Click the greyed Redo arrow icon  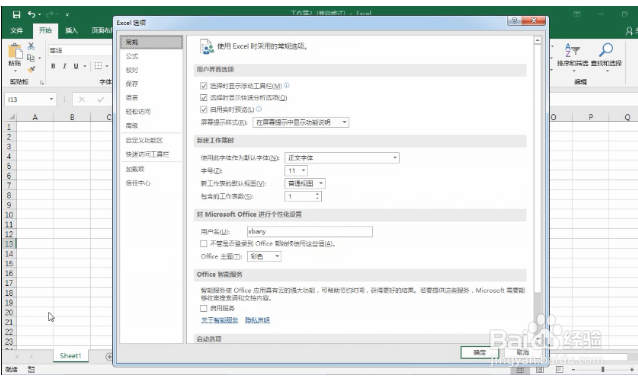tap(50, 15)
